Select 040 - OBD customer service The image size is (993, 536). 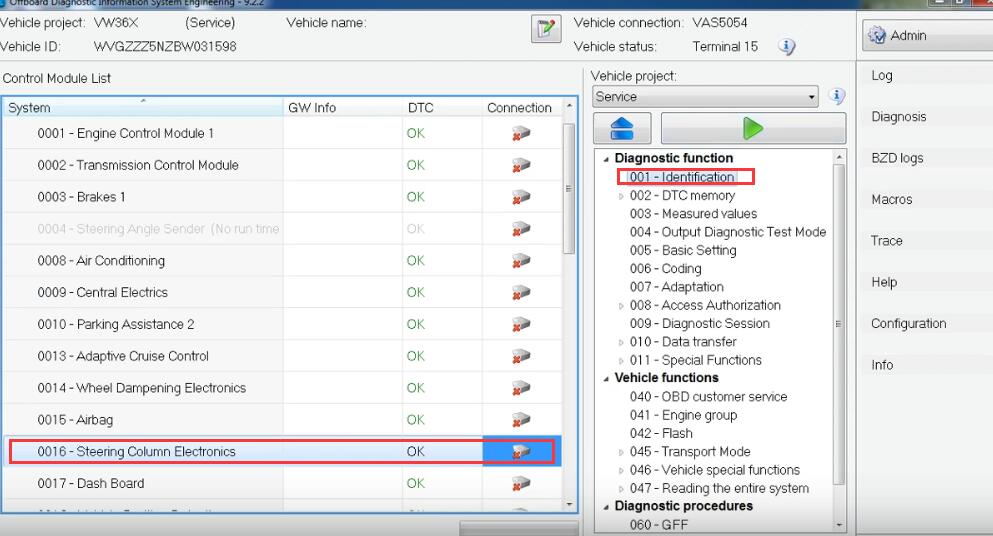[x=708, y=397]
